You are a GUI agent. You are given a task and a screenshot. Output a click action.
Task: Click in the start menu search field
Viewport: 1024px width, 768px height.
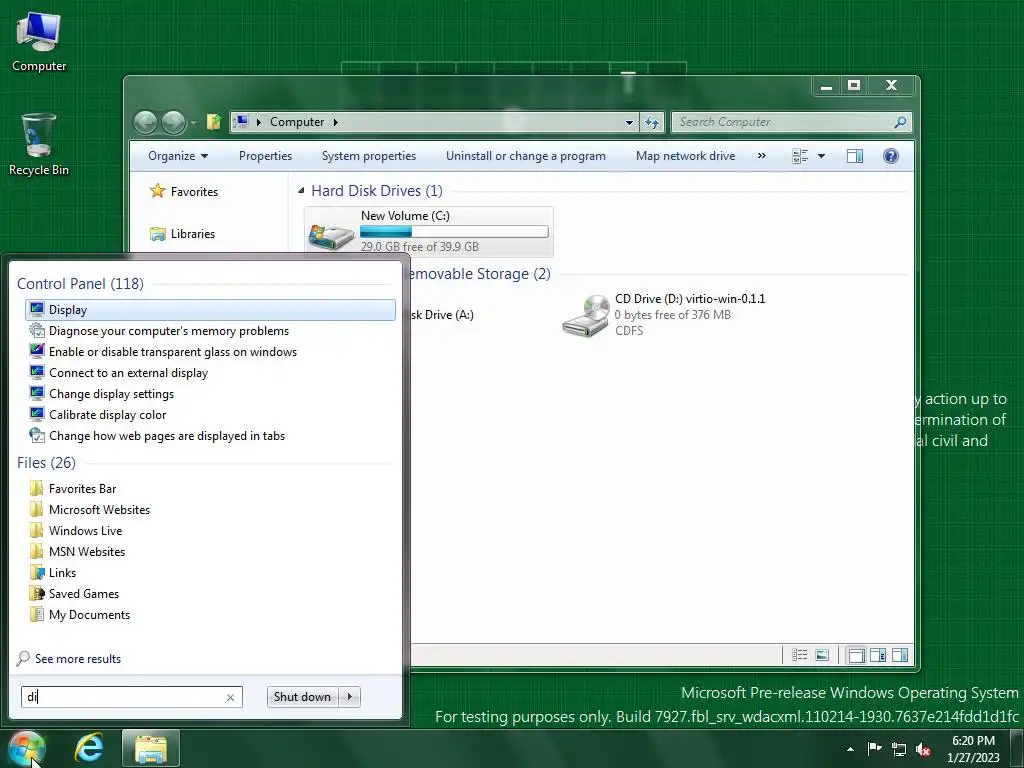click(x=124, y=697)
